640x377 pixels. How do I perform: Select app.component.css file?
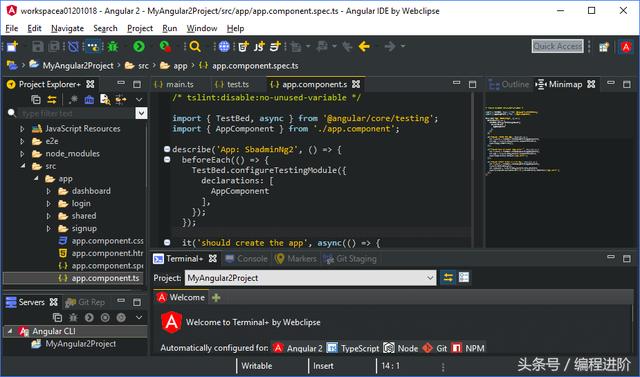pyautogui.click(x=107, y=241)
